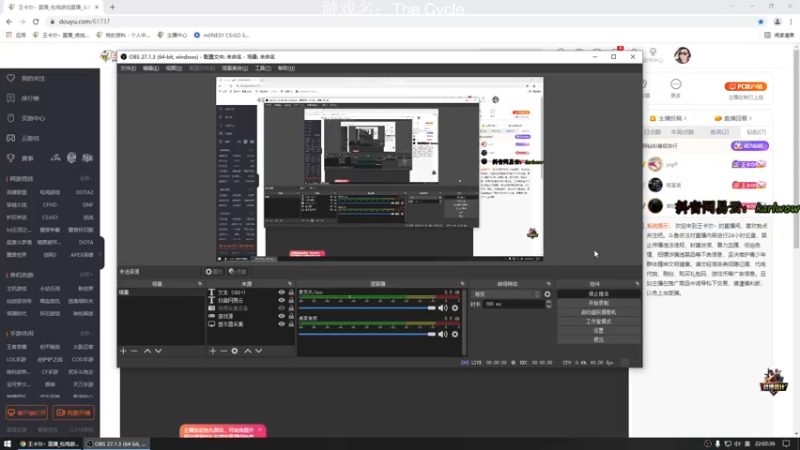The height and width of the screenshot is (450, 800).
Task: Click the bookmark star in the address bar
Action: point(761,21)
